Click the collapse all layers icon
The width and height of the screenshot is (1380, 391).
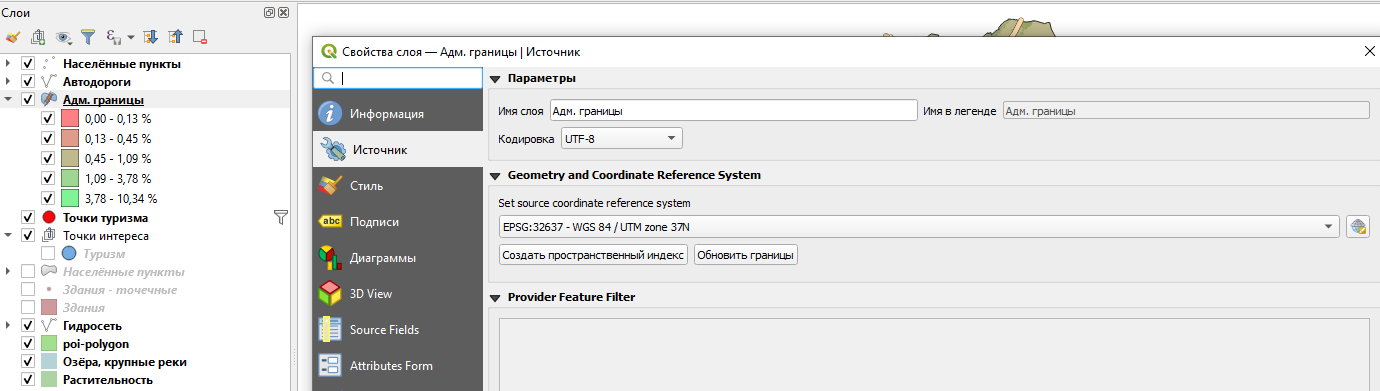[176, 37]
